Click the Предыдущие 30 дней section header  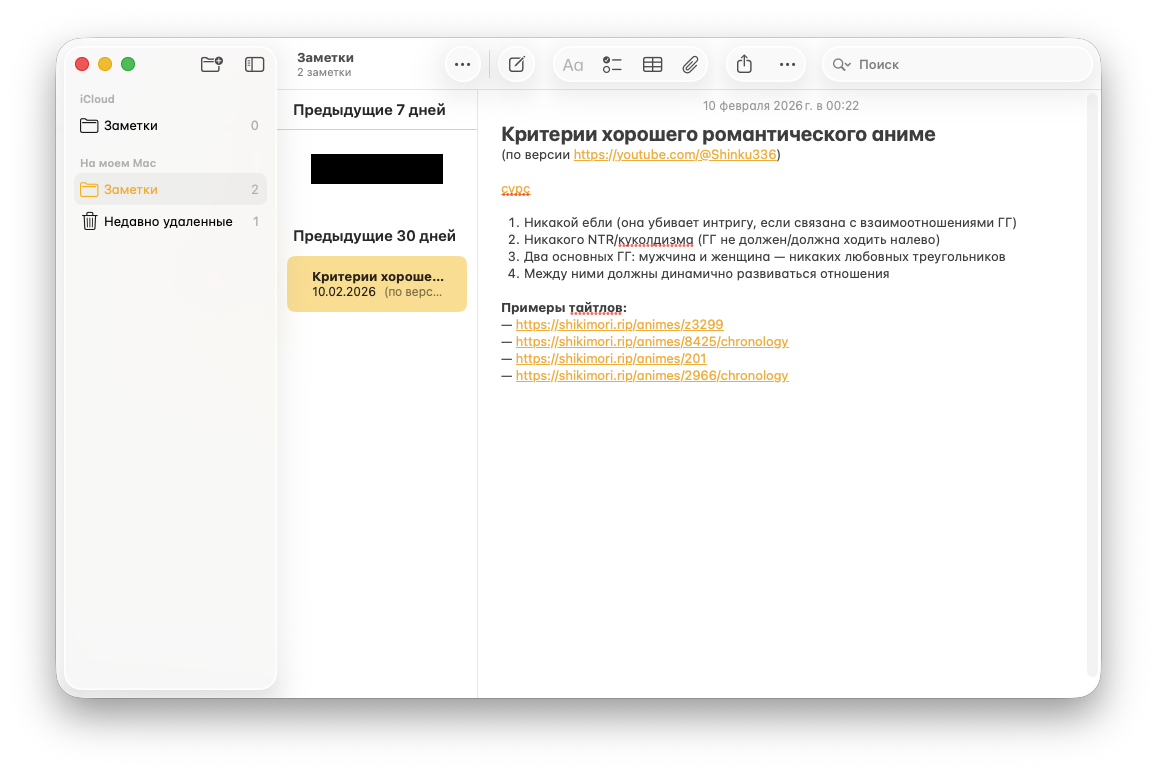click(374, 236)
